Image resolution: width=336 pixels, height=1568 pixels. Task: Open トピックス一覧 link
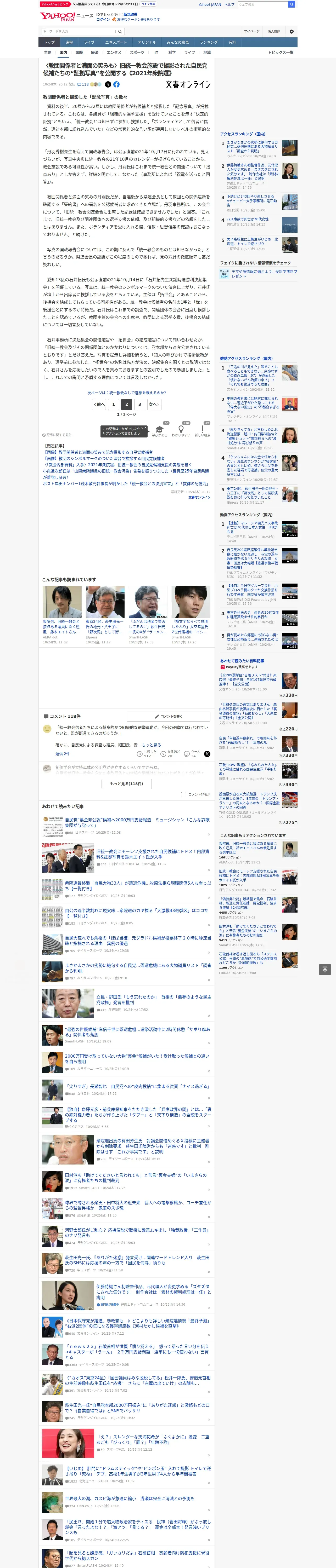[x=281, y=52]
